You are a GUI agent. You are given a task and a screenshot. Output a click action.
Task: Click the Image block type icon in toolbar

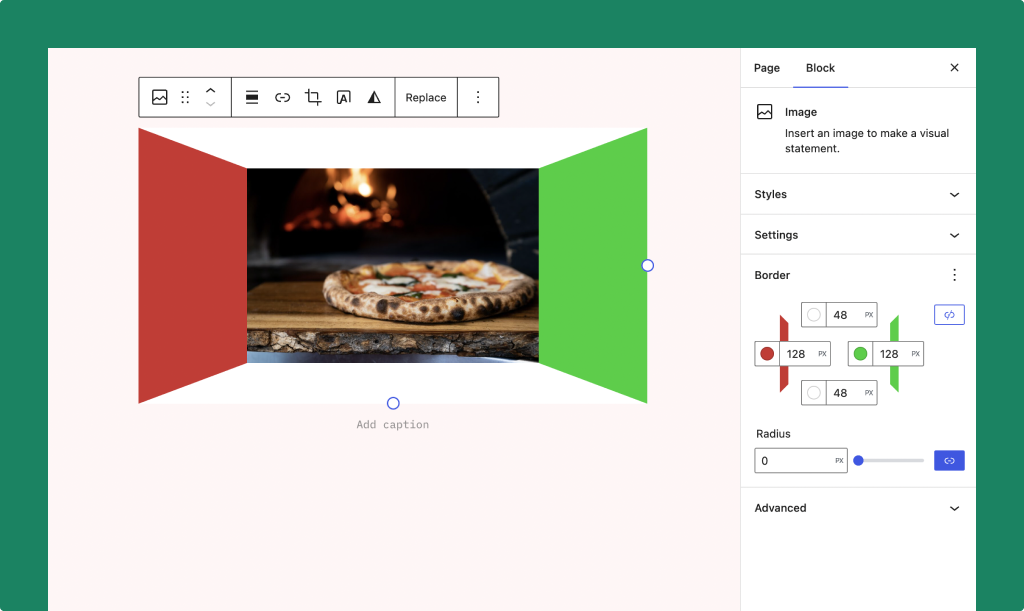click(x=159, y=97)
